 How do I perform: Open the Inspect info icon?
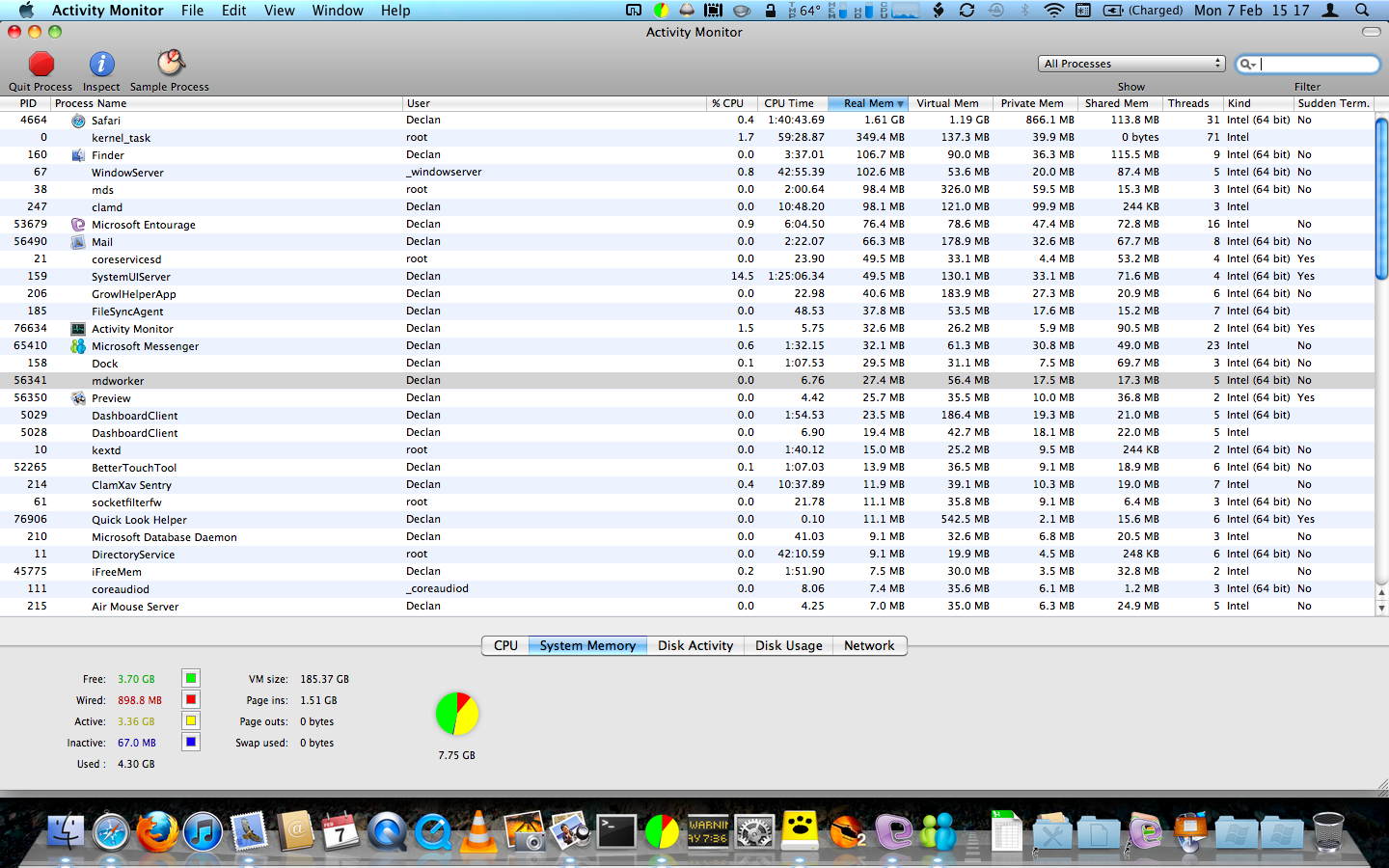[x=101, y=64]
